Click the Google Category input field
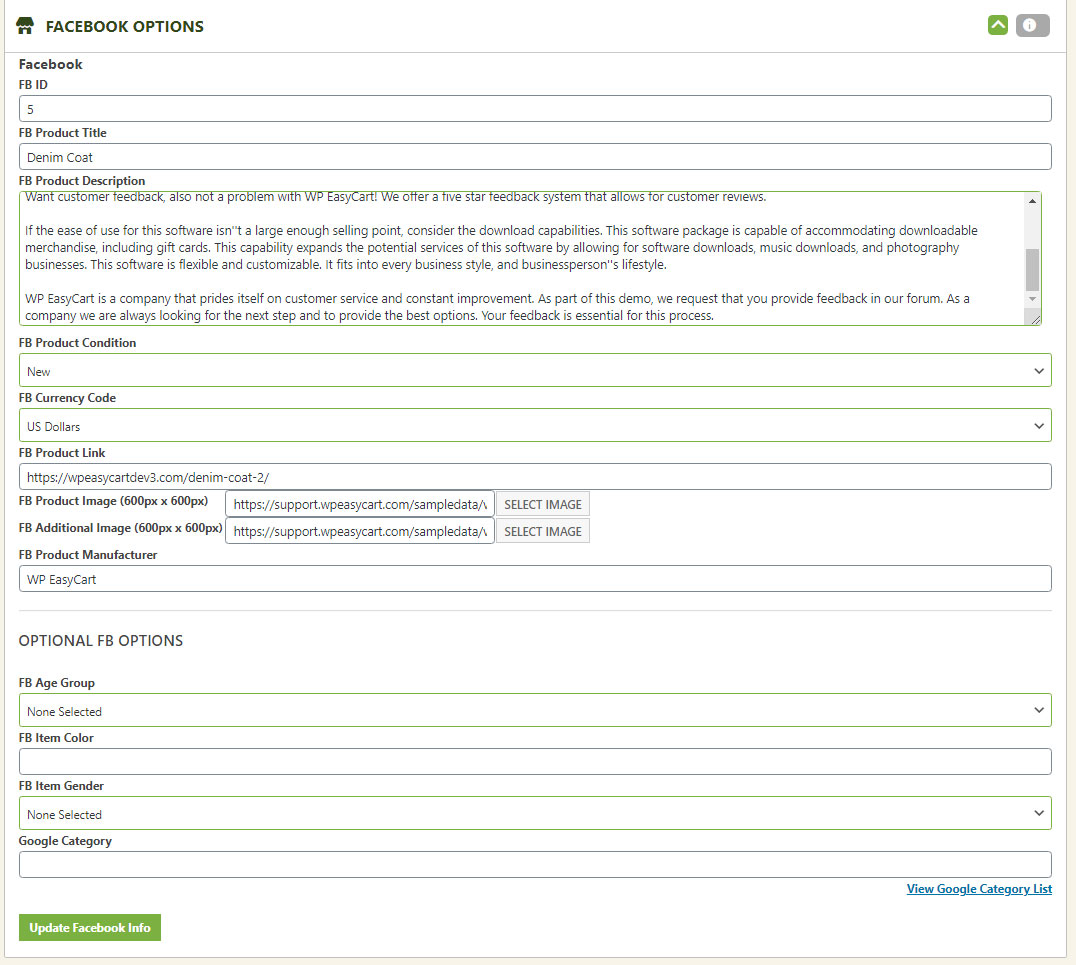The width and height of the screenshot is (1076, 965). pyautogui.click(x=535, y=864)
